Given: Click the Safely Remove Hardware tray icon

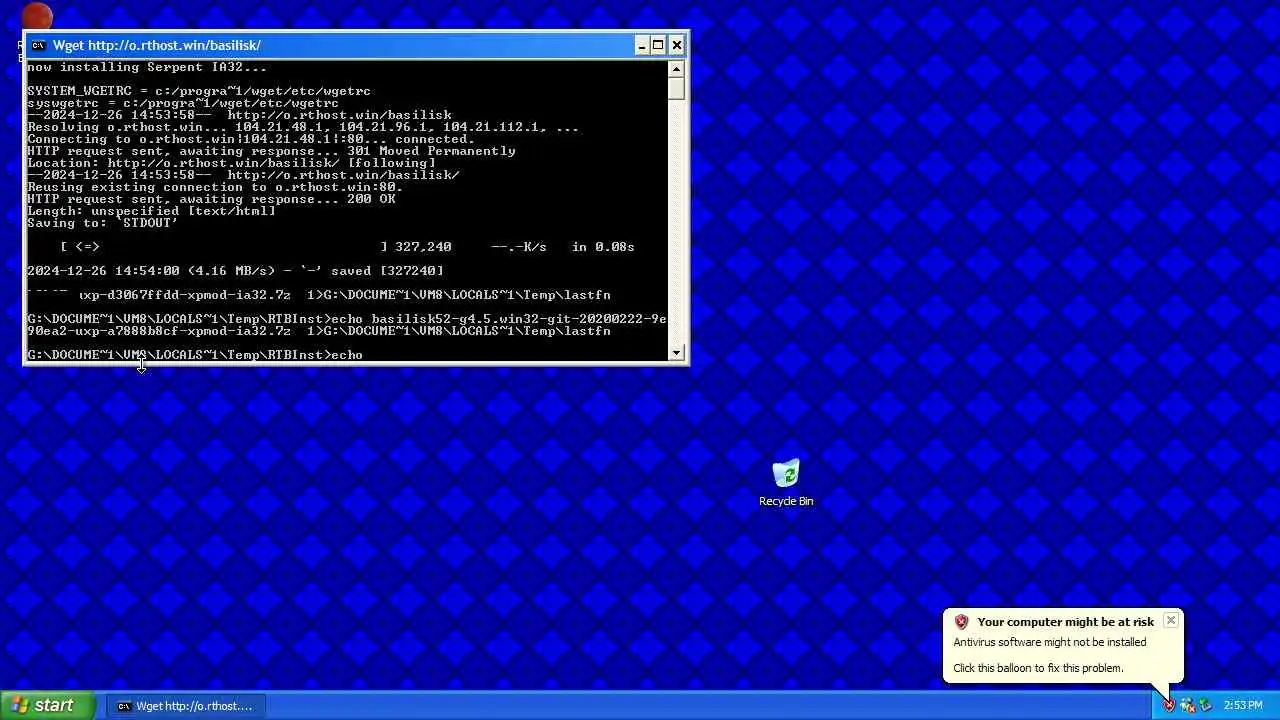Looking at the screenshot, I should pos(1205,706).
